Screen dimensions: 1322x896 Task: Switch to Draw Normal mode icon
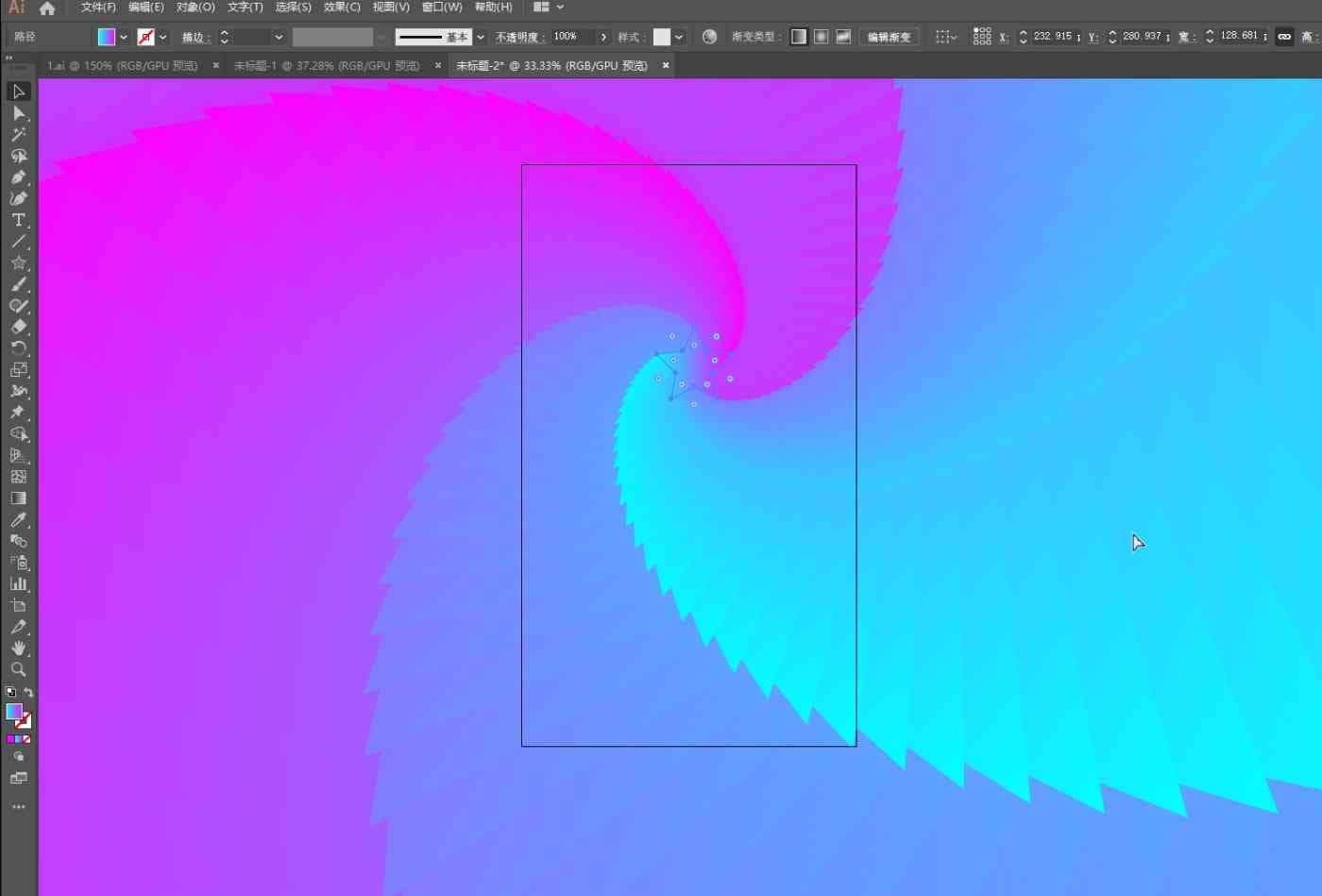18,756
